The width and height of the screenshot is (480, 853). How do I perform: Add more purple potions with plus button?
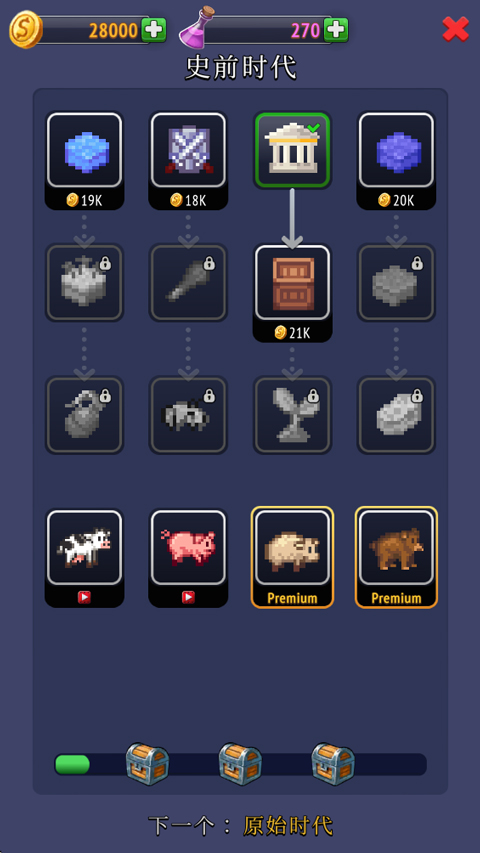(x=336, y=29)
